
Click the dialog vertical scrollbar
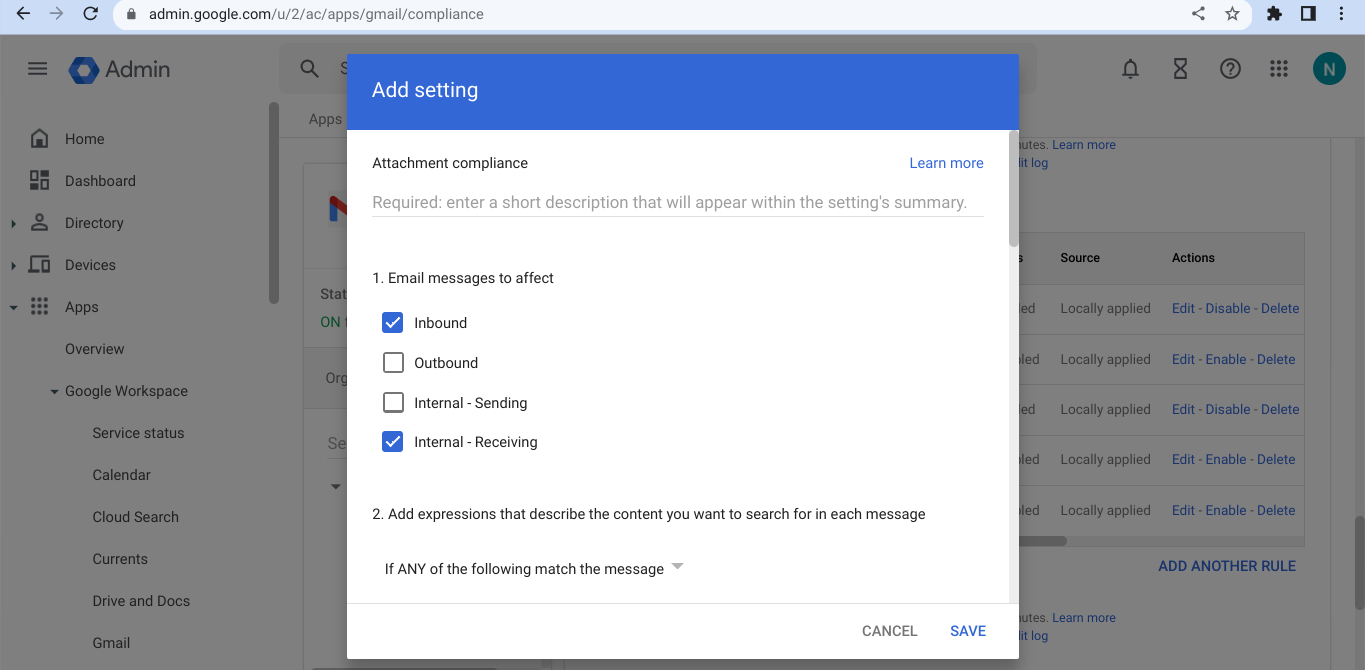point(1013,188)
